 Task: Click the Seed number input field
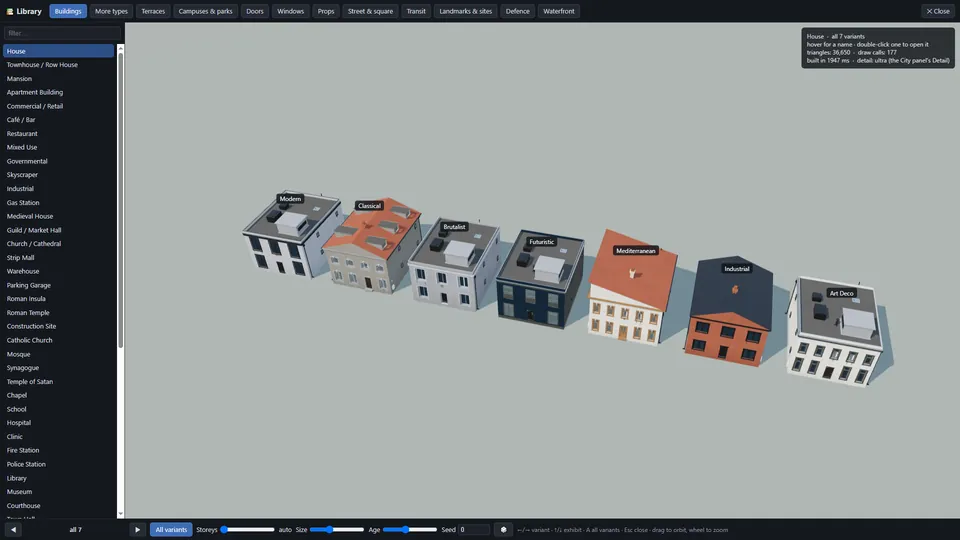coord(474,530)
